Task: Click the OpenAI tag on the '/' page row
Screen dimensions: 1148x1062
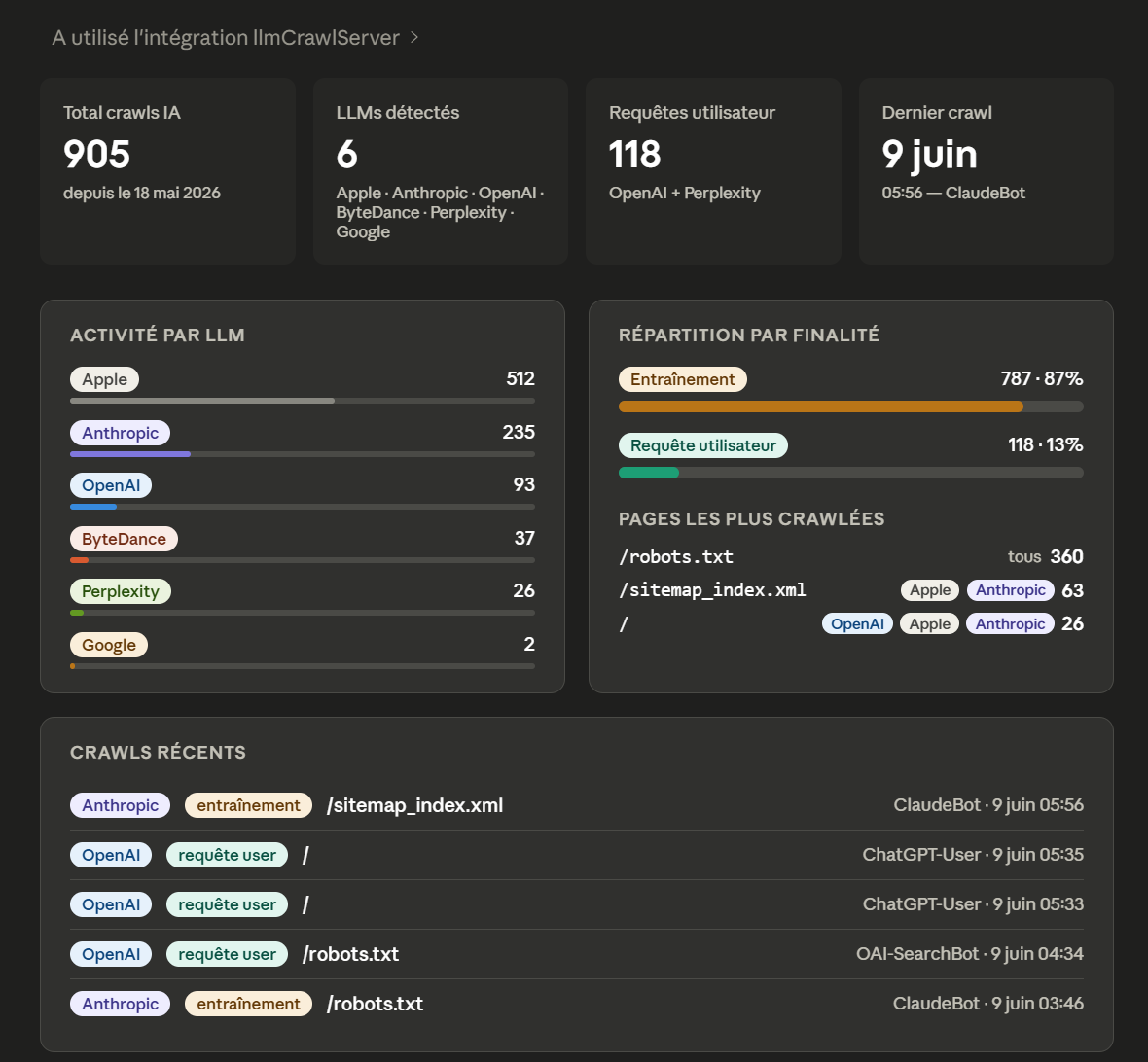Action: coord(857,623)
